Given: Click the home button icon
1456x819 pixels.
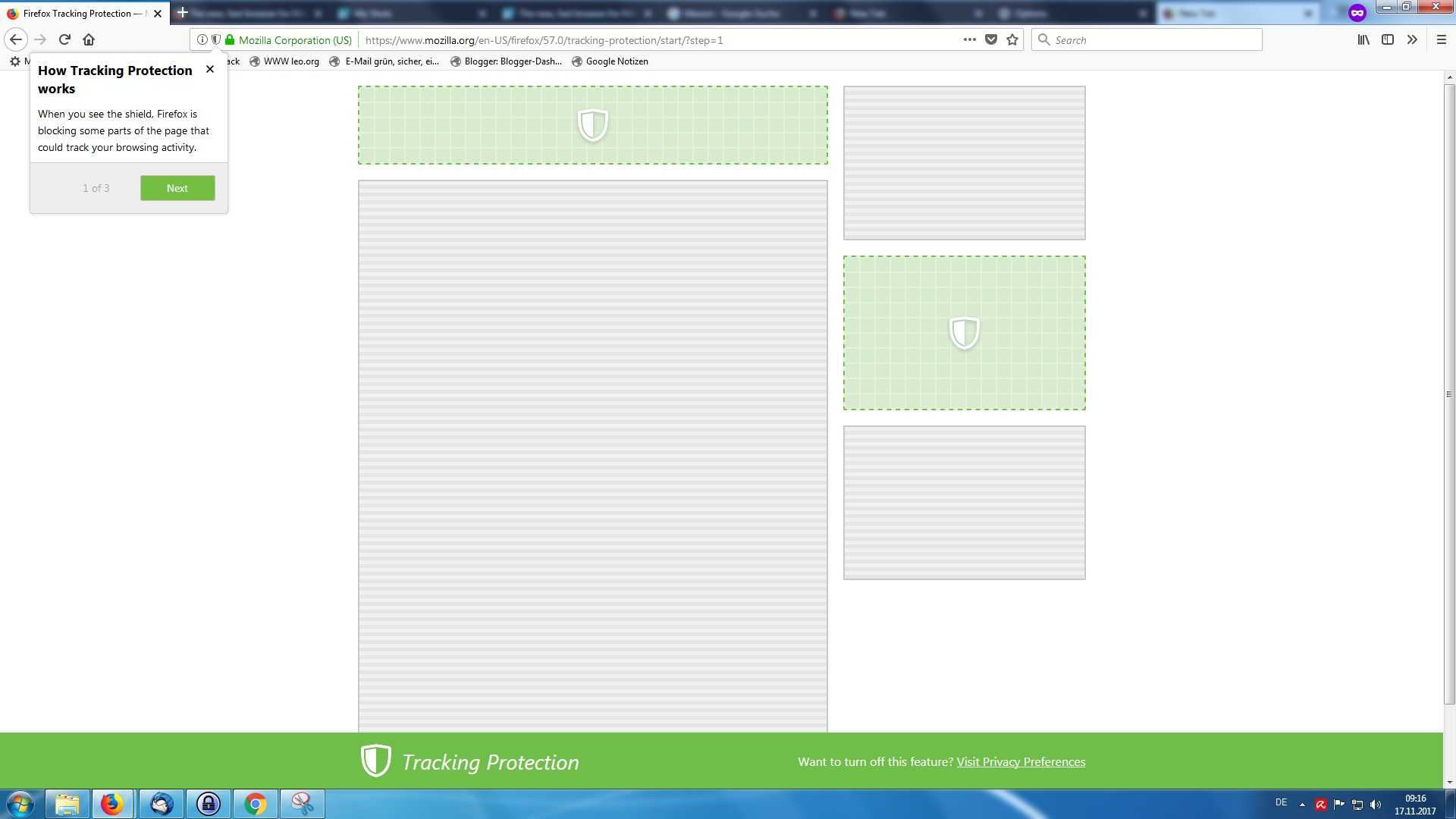Looking at the screenshot, I should point(88,39).
